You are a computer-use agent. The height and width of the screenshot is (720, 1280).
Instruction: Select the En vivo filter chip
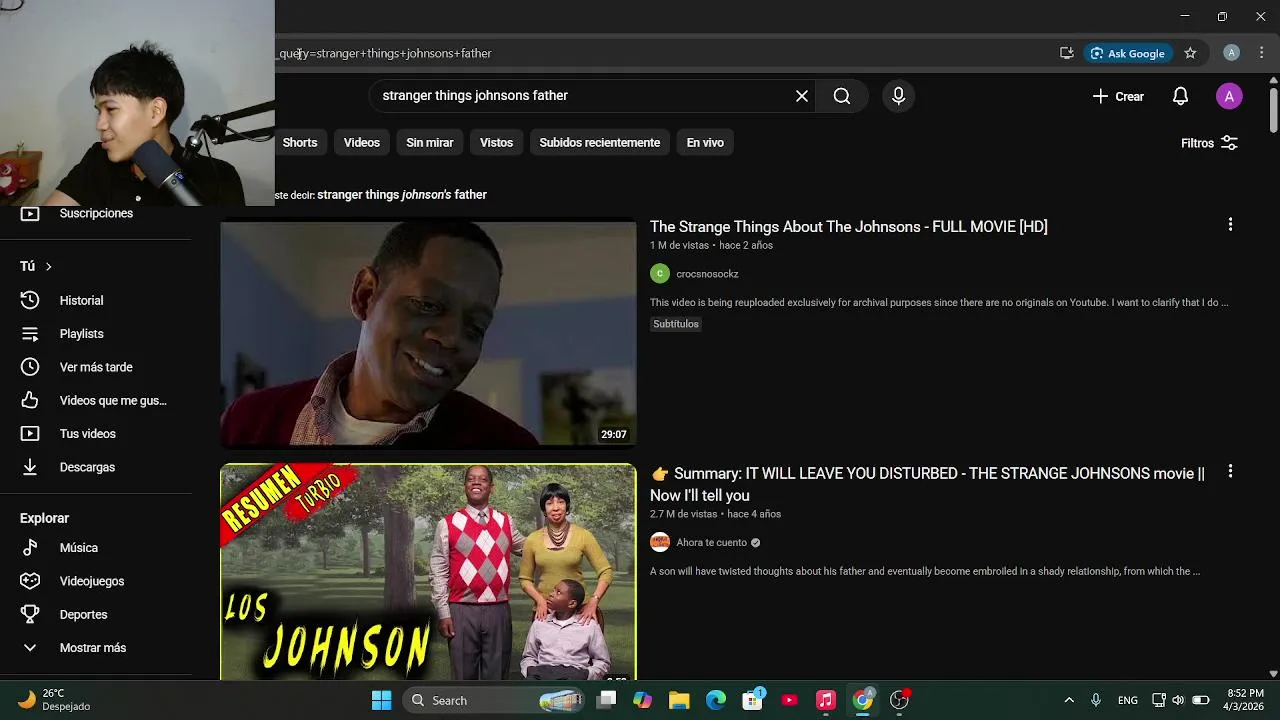[705, 143]
